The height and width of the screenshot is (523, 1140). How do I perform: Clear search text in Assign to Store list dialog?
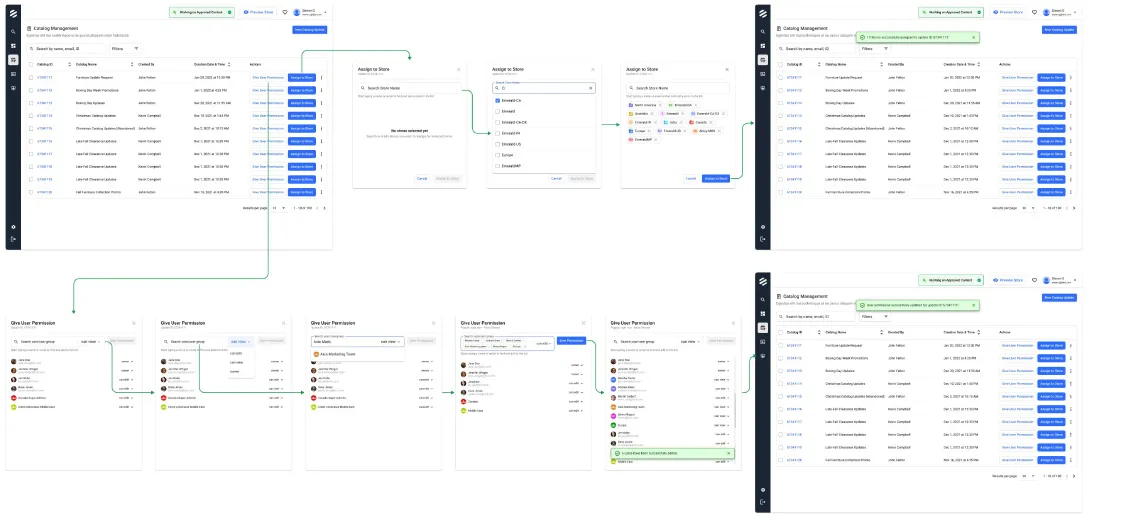[x=590, y=88]
